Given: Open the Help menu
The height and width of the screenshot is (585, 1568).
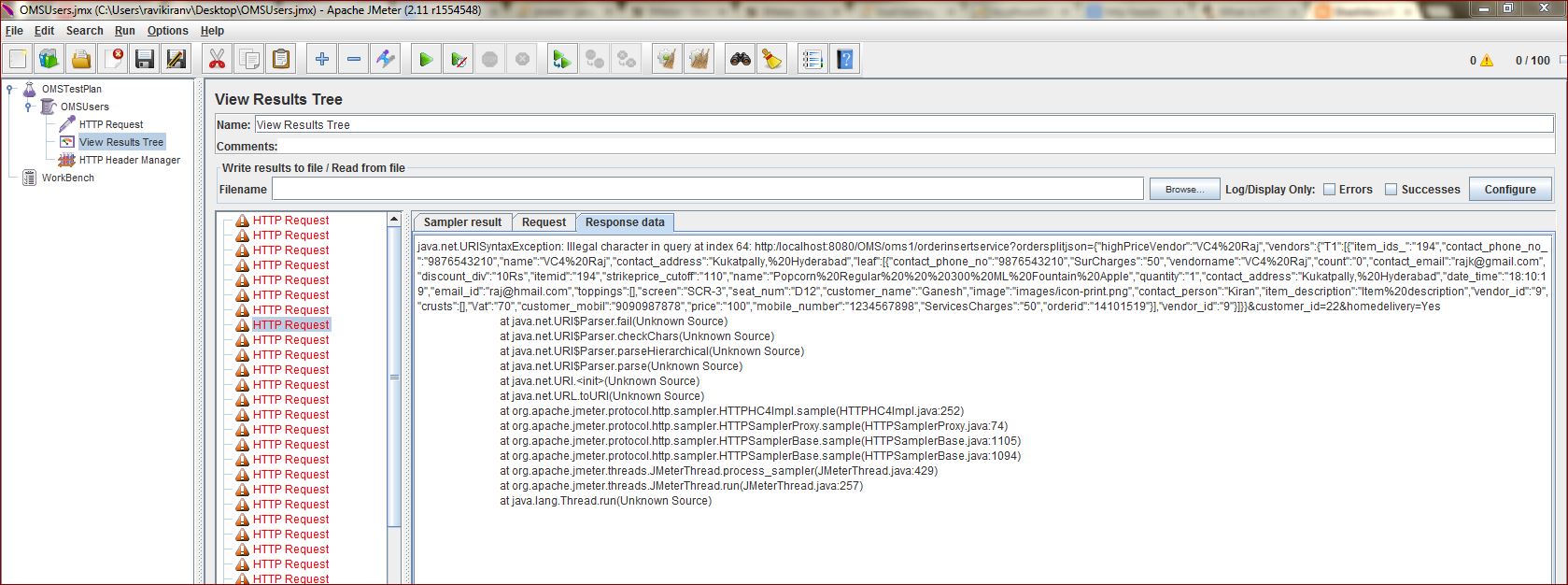Looking at the screenshot, I should click(x=212, y=31).
